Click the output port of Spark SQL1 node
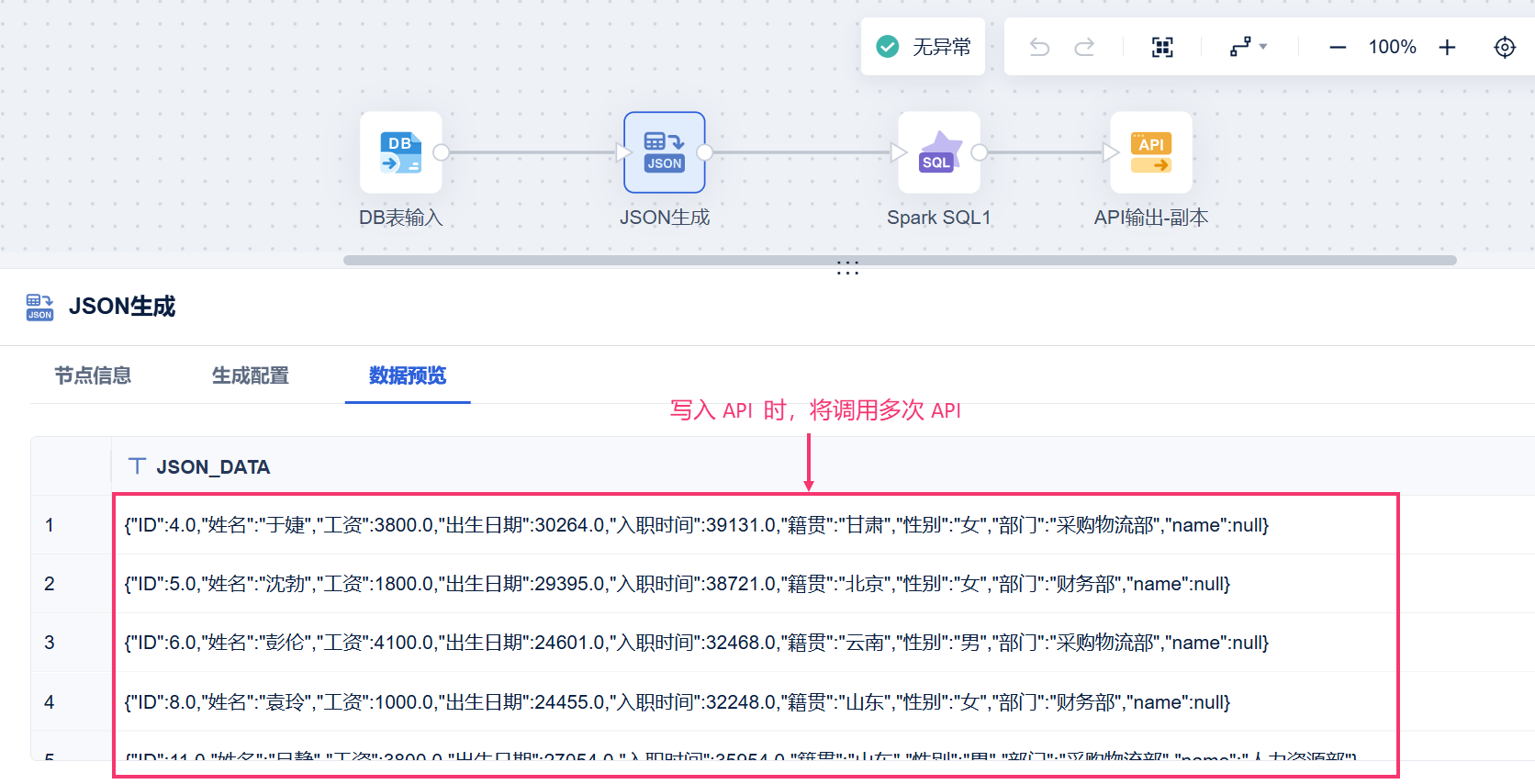Viewport: 1535px width, 784px height. 980,152
